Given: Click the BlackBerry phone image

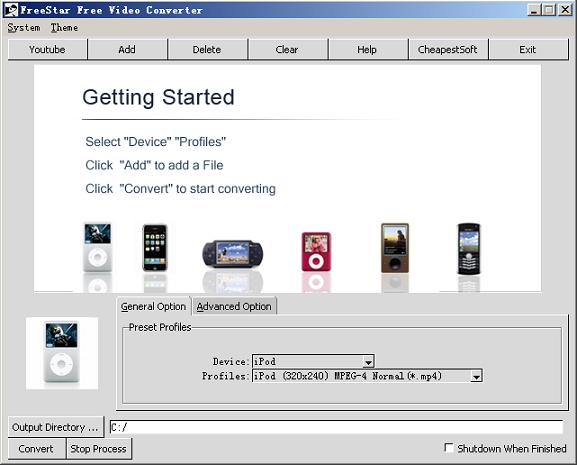Looking at the screenshot, I should coord(468,249).
